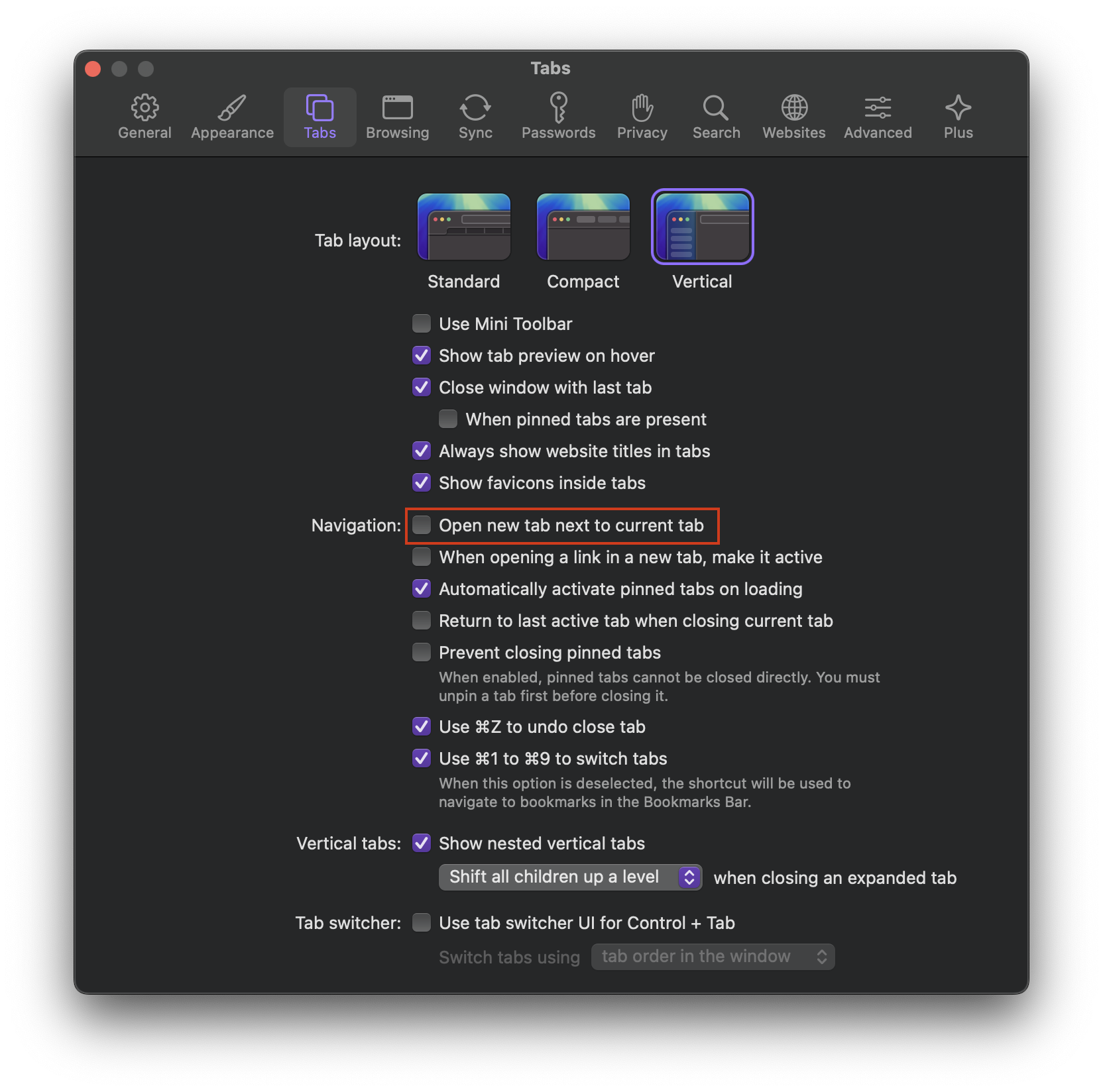Viewport: 1103px width, 1092px height.
Task: Uncheck Show nested vertical tabs
Action: 422,844
